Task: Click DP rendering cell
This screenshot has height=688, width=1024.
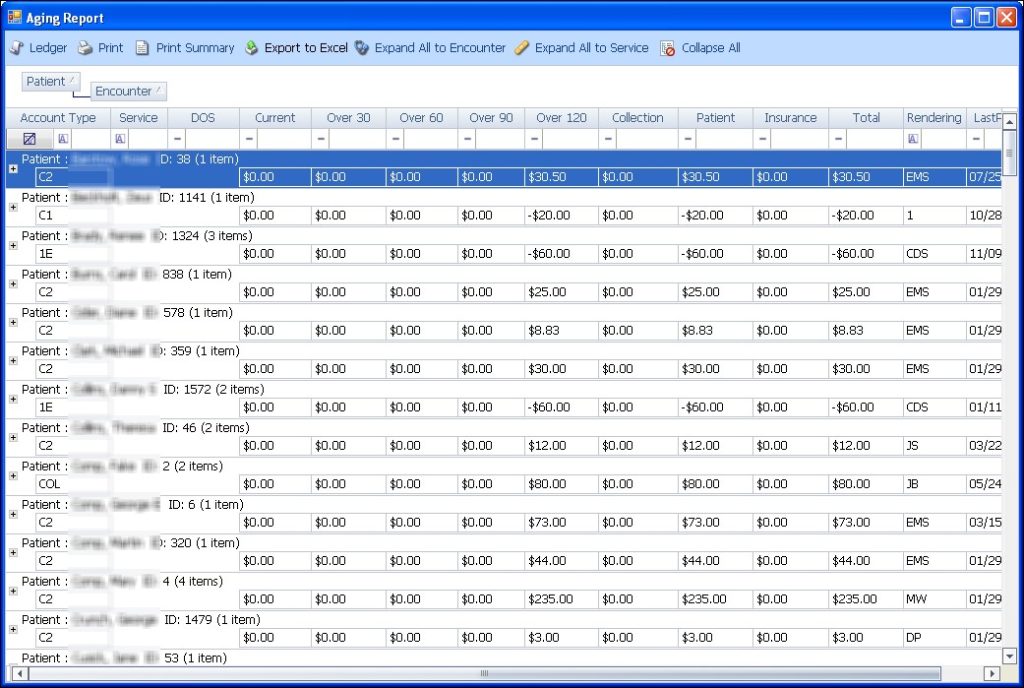Action: click(x=935, y=637)
